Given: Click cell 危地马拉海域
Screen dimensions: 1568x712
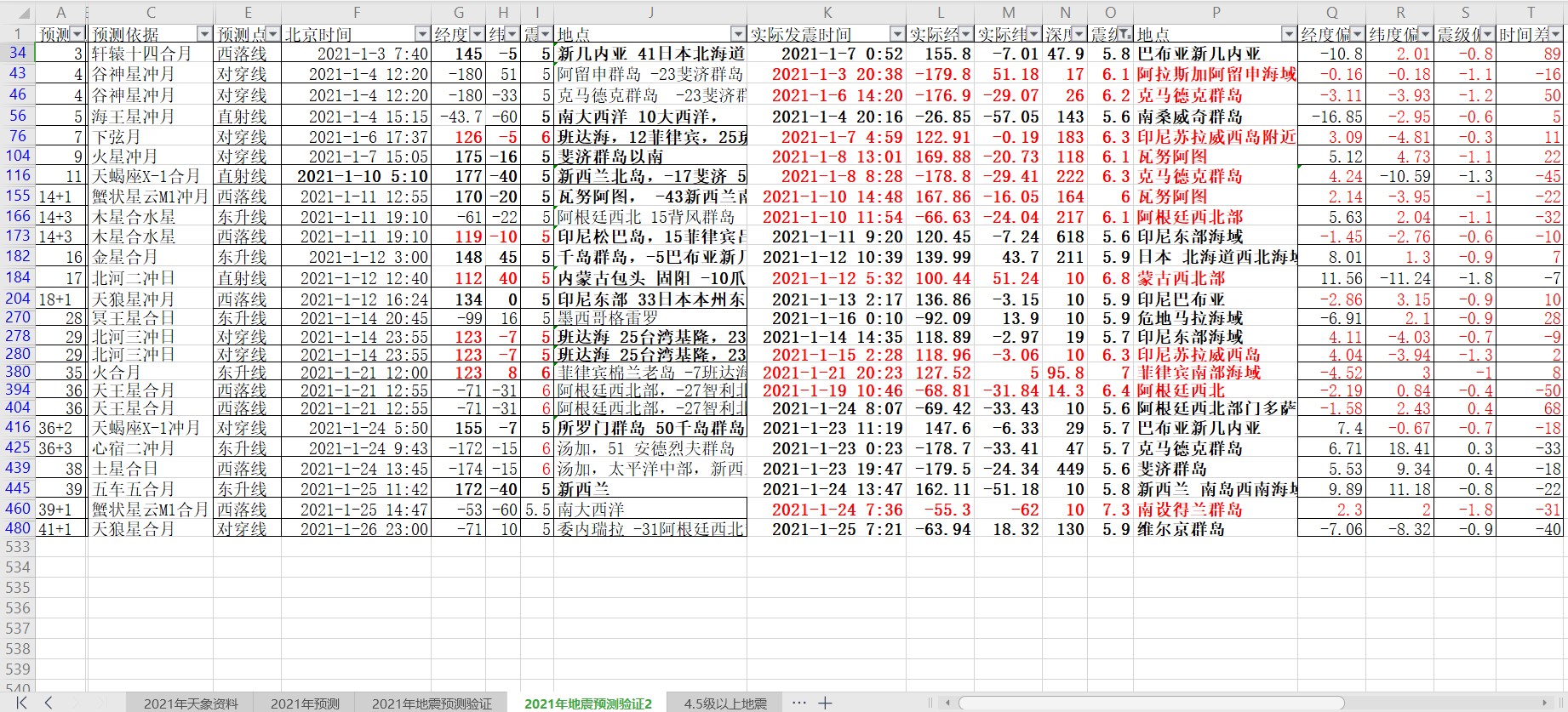Looking at the screenshot, I should tap(1216, 318).
